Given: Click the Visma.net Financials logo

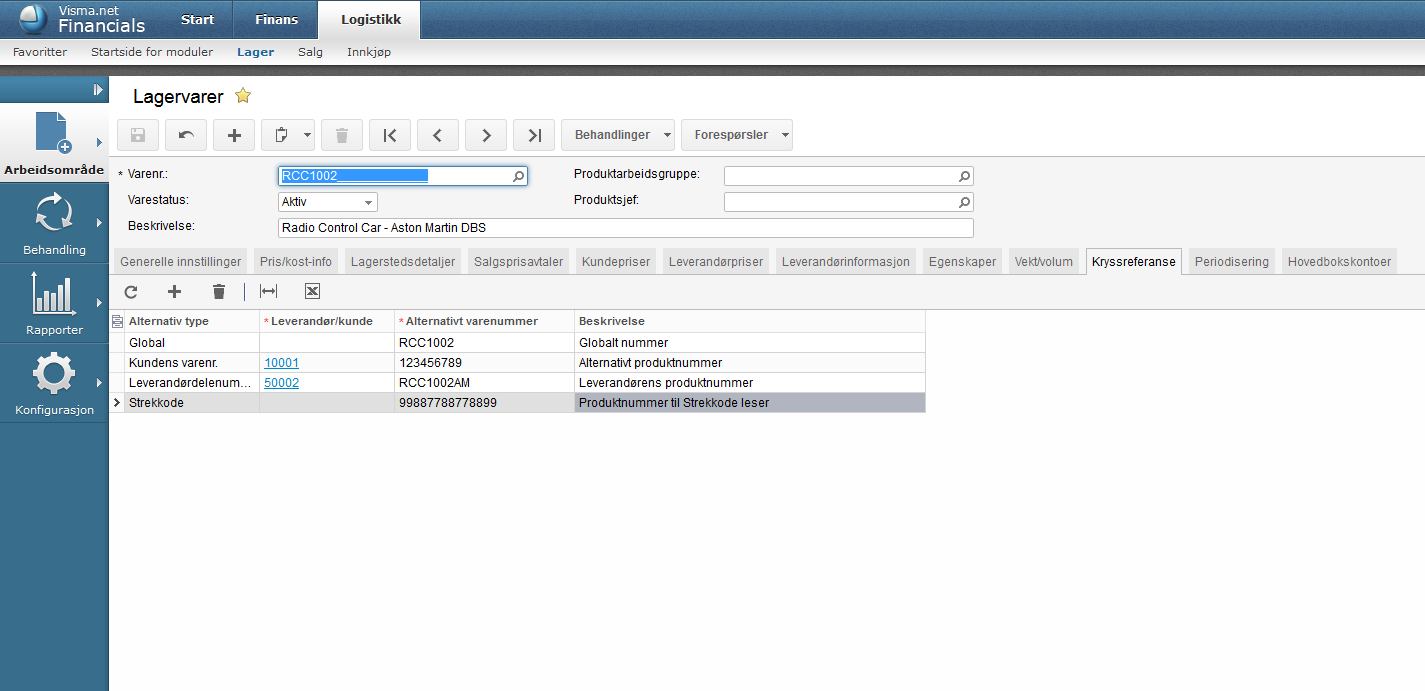Looking at the screenshot, I should pos(82,19).
